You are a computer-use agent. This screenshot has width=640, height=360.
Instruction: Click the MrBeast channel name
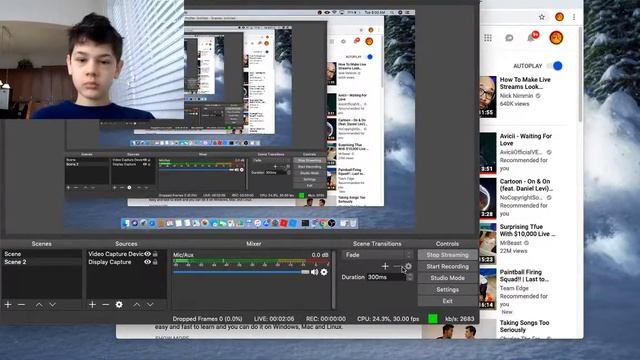pos(511,243)
